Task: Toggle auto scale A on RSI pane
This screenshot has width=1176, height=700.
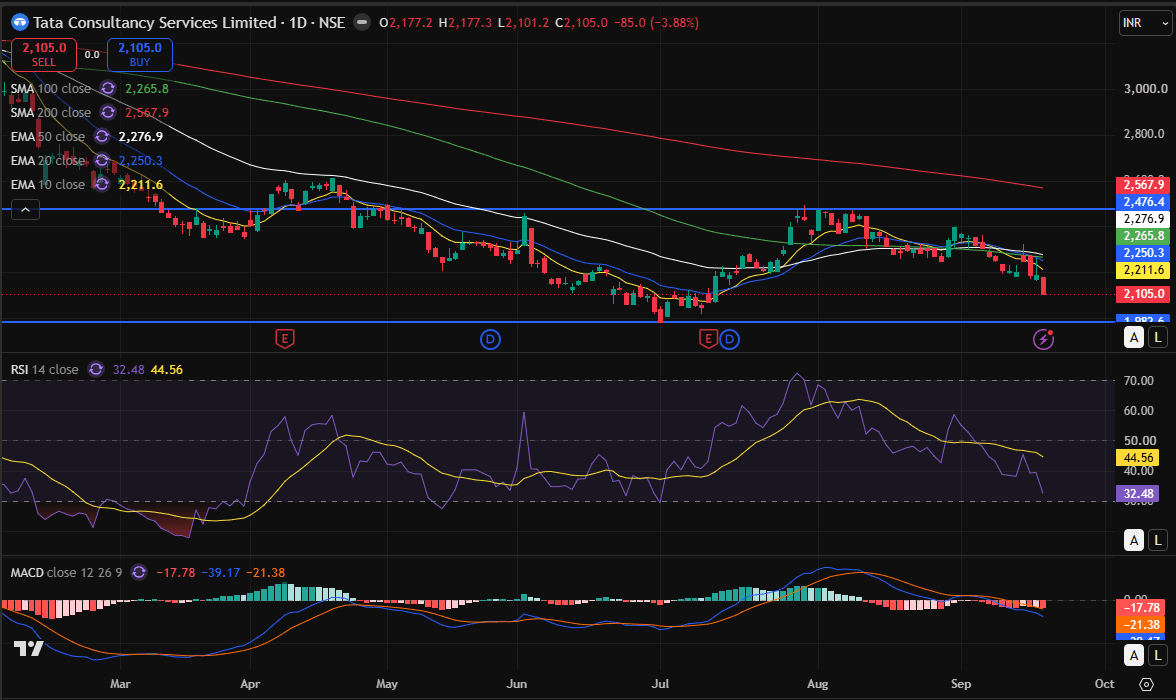Action: pyautogui.click(x=1134, y=540)
